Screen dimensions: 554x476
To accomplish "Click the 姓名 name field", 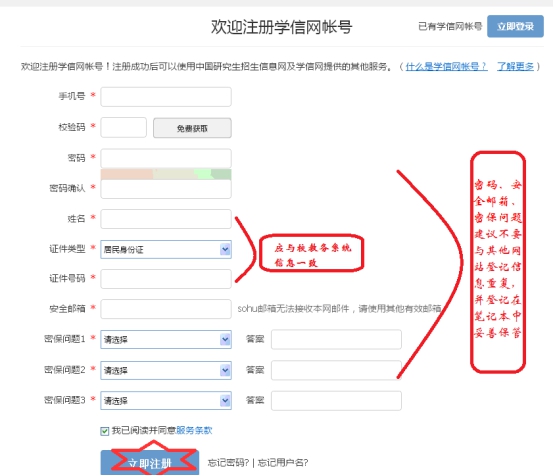I will 166,219.
